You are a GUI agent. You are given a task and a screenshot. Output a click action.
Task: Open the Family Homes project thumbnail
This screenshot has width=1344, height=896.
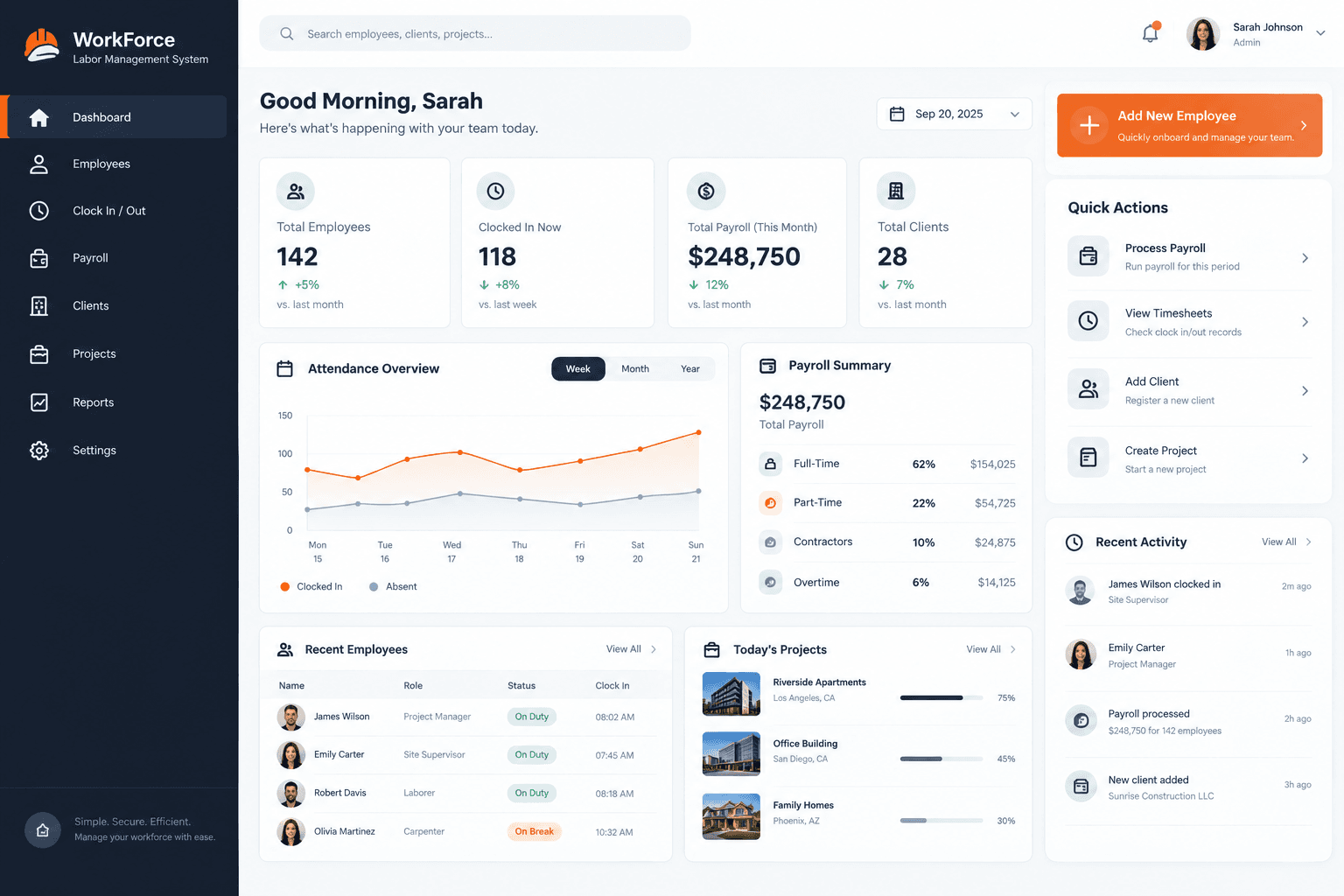tap(731, 816)
